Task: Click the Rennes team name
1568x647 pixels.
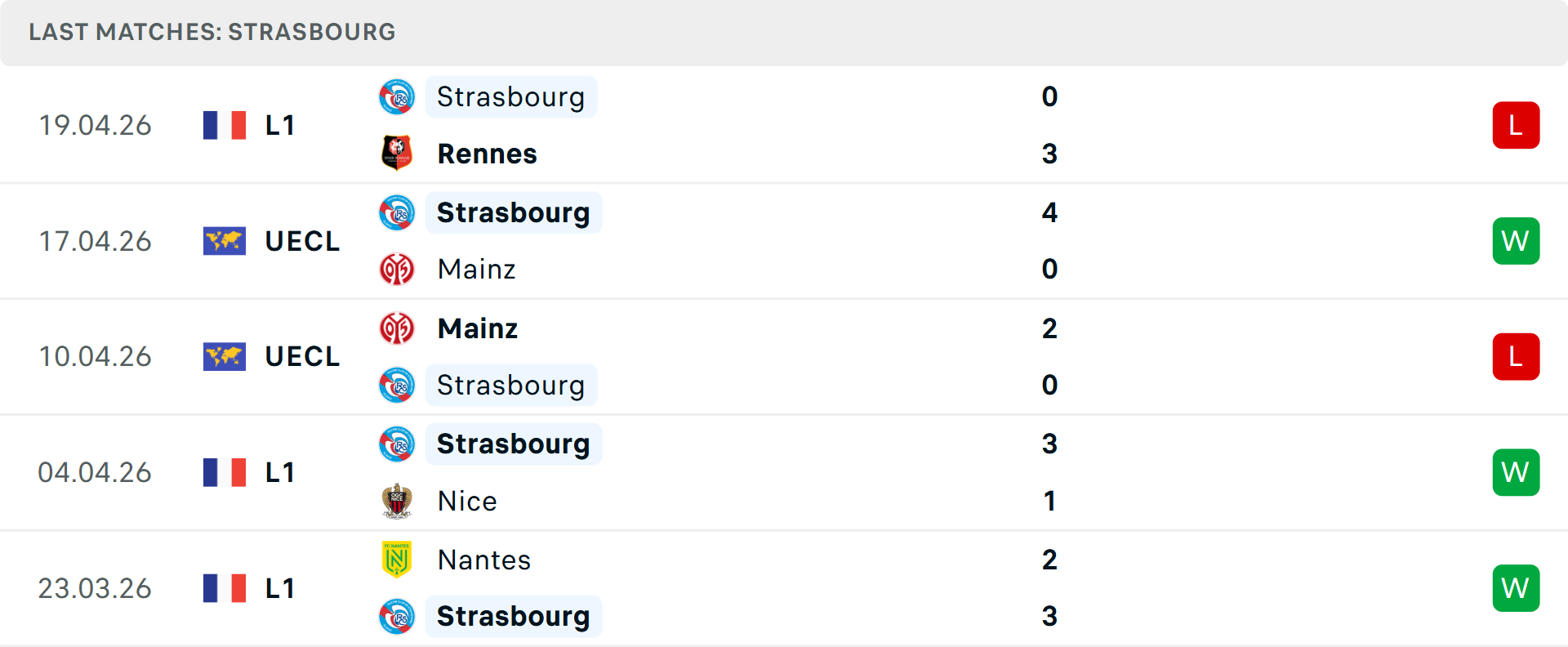Action: coord(487,153)
